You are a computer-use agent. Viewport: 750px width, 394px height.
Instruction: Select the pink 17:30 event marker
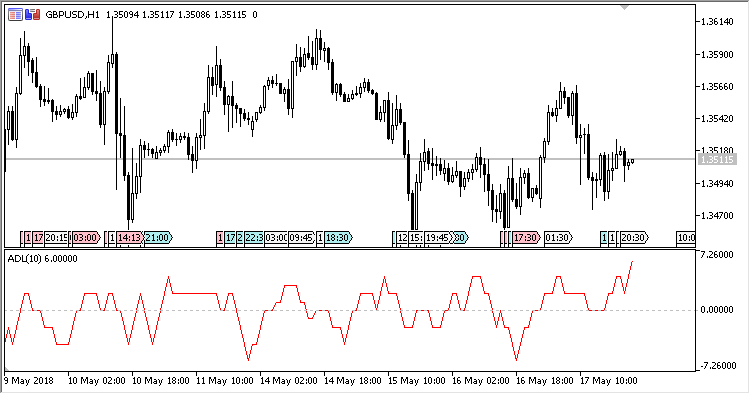526,238
